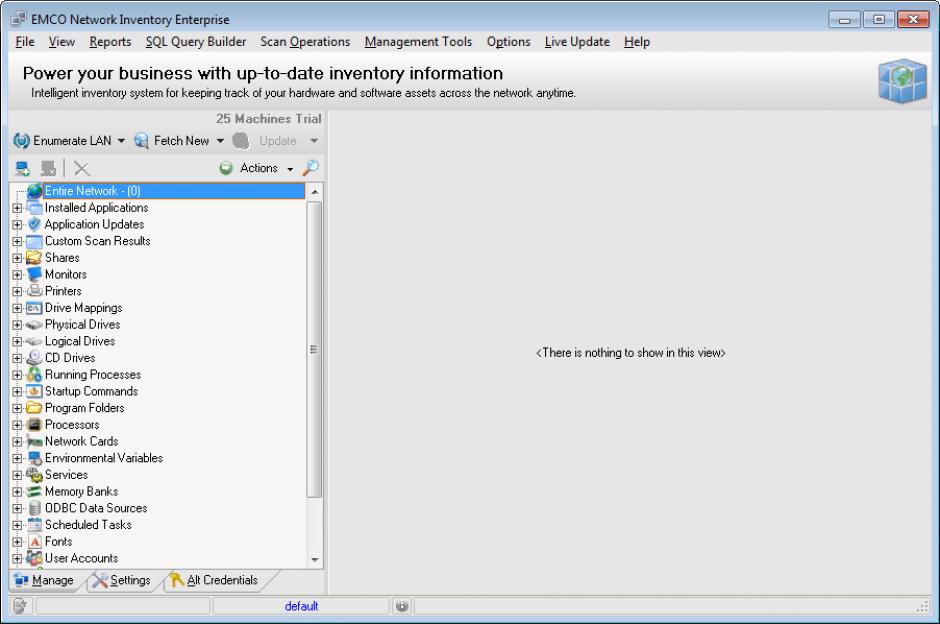Click the tree scrollbar down arrow
The height and width of the screenshot is (624, 940).
[x=314, y=559]
